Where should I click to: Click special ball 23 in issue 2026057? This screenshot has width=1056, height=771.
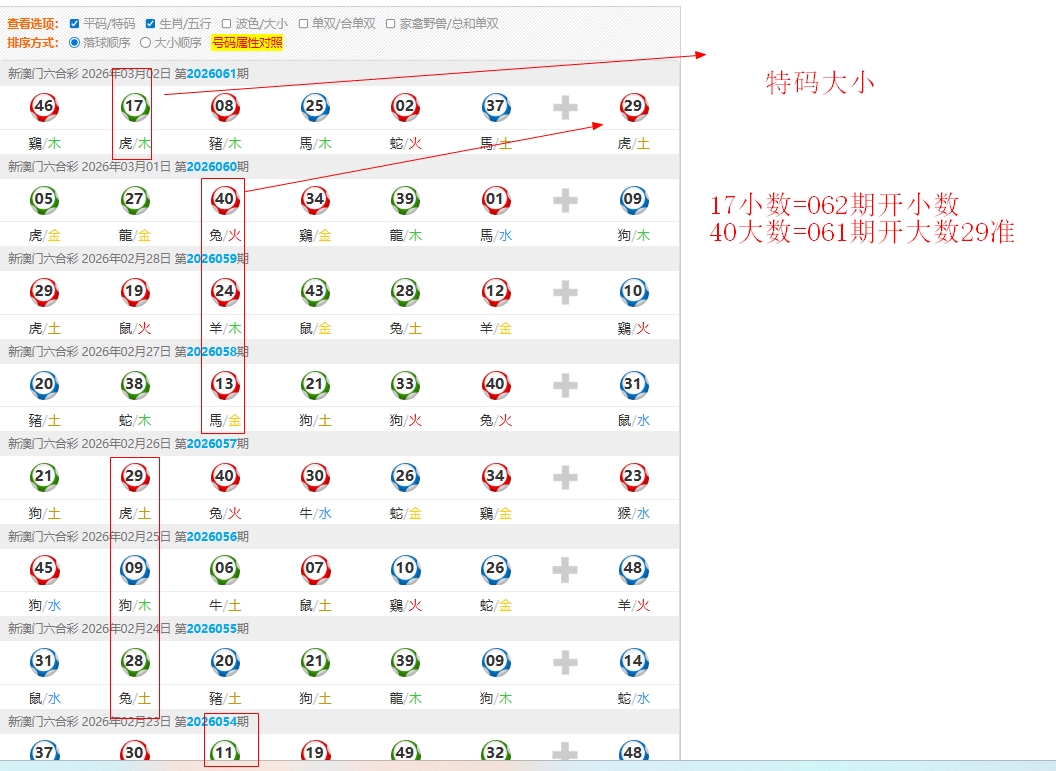click(633, 477)
